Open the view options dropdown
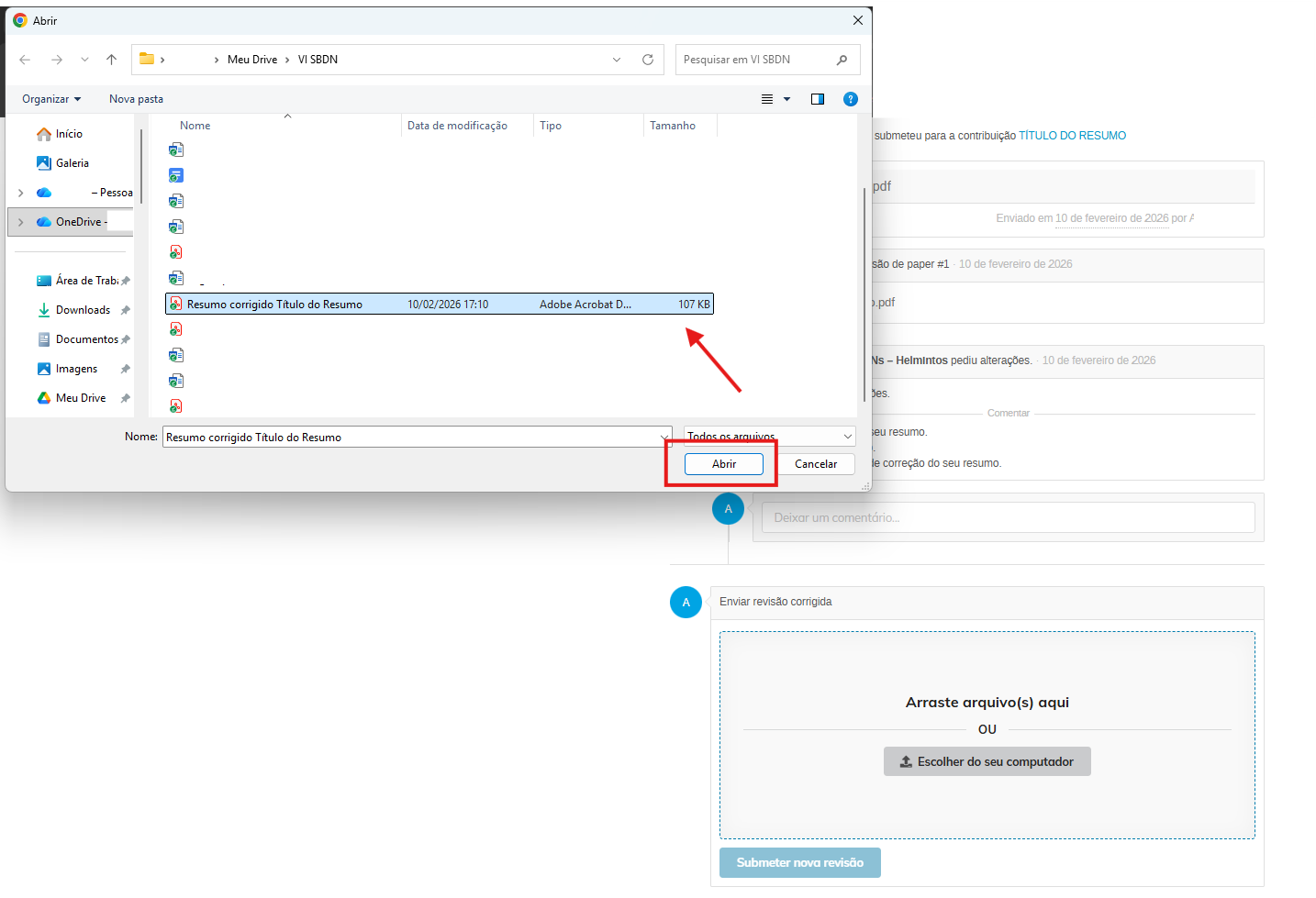The width and height of the screenshot is (1316, 898). pos(786,99)
